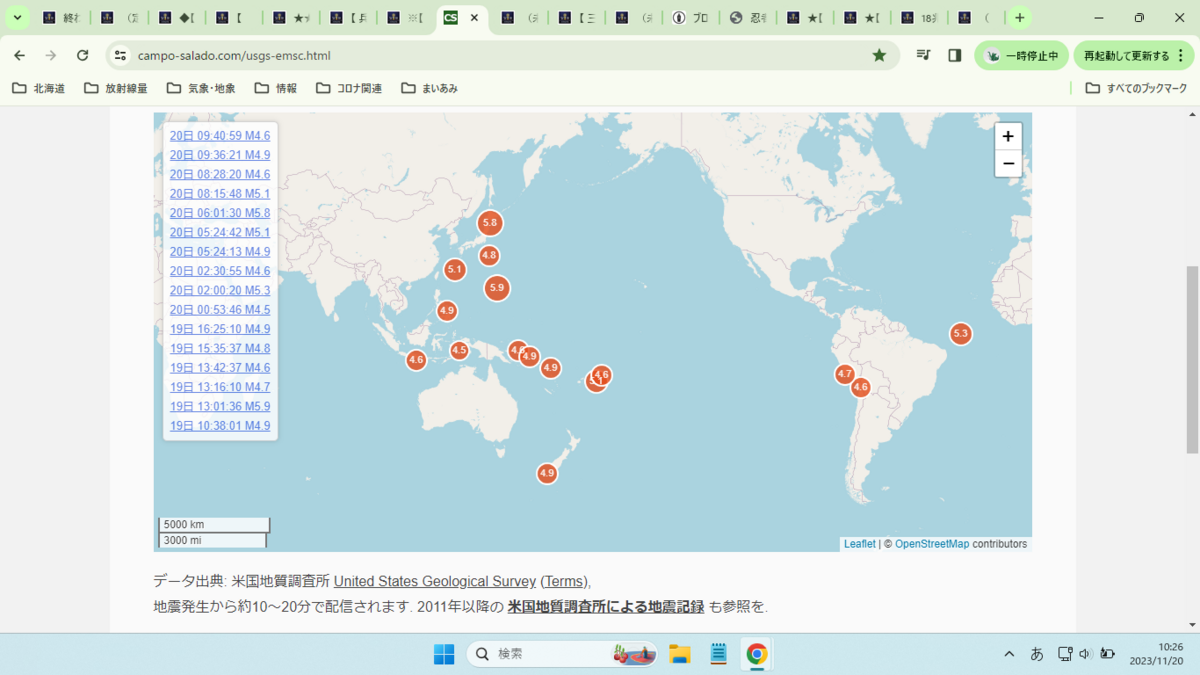This screenshot has height=675, width=1200.
Task: Zoom in with the map plus button
Action: (1008, 137)
